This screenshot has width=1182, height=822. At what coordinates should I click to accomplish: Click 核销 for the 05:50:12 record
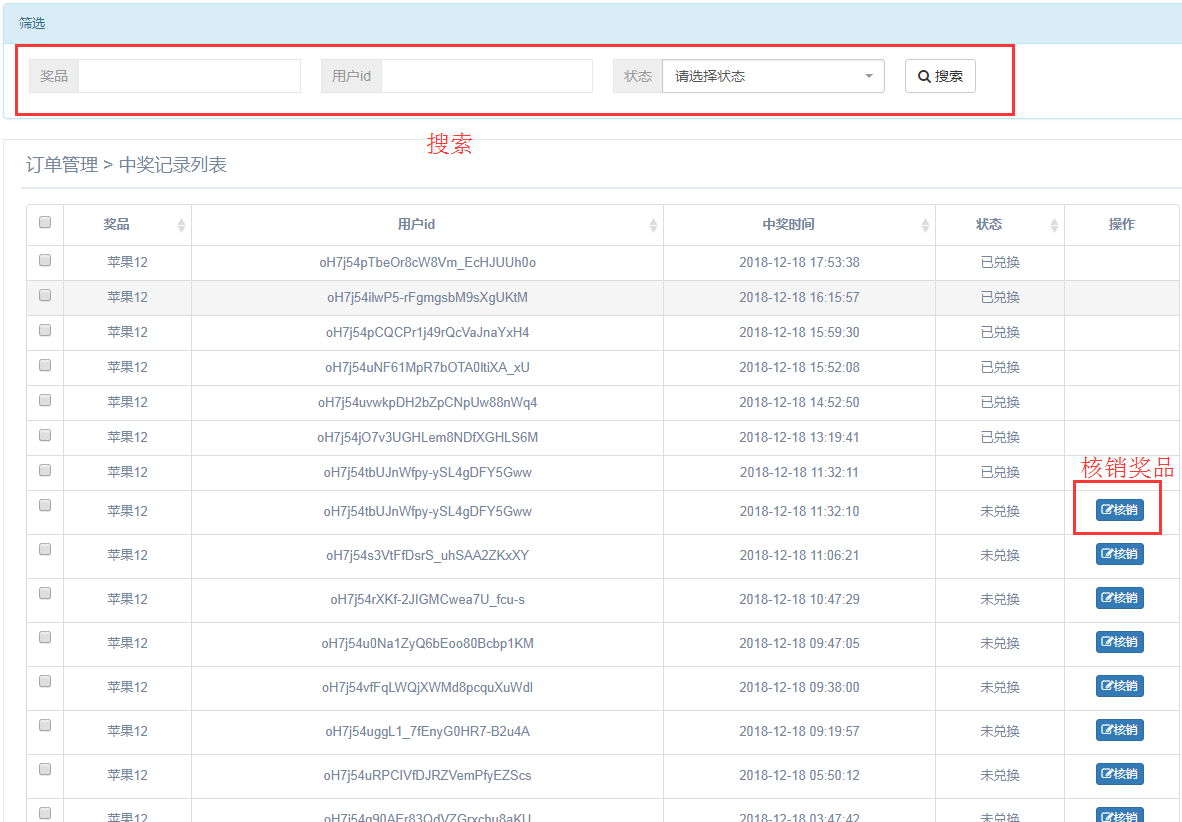(1119, 774)
